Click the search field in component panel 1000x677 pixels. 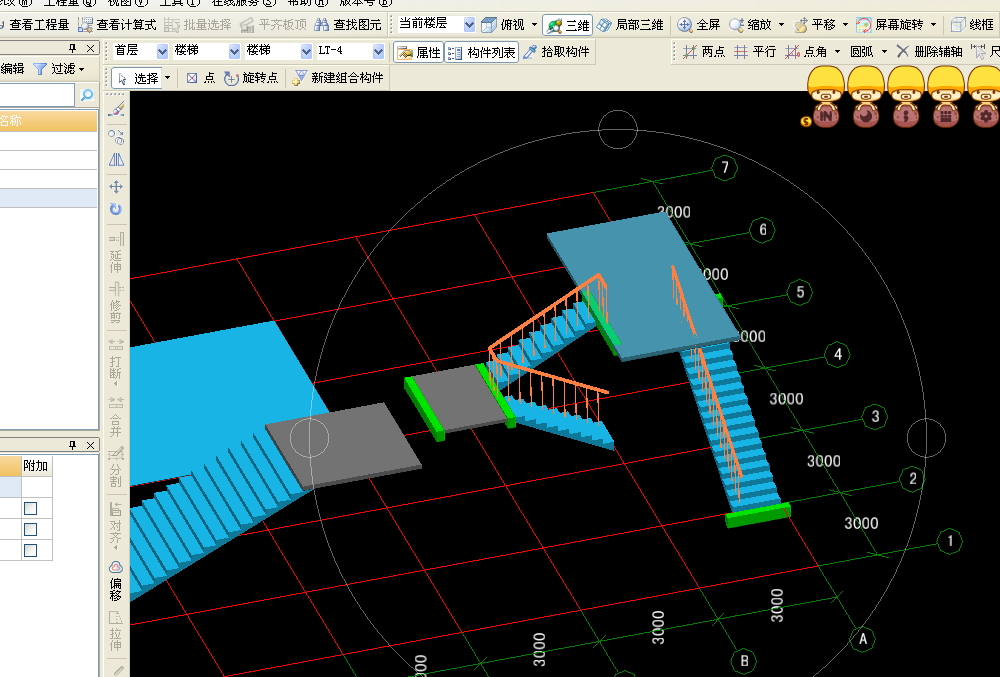(x=36, y=95)
